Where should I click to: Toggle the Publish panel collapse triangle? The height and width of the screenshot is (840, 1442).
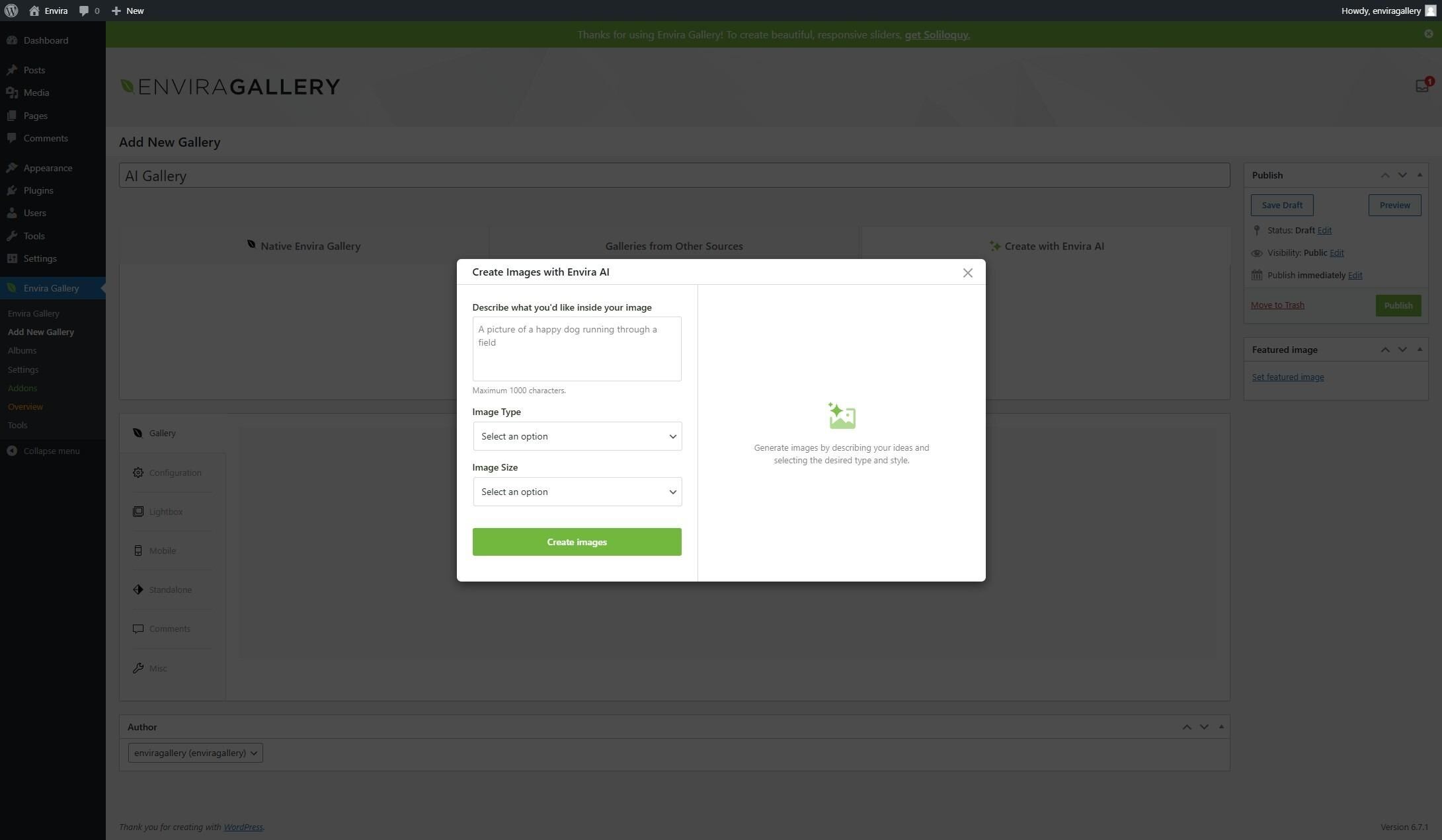click(1420, 175)
